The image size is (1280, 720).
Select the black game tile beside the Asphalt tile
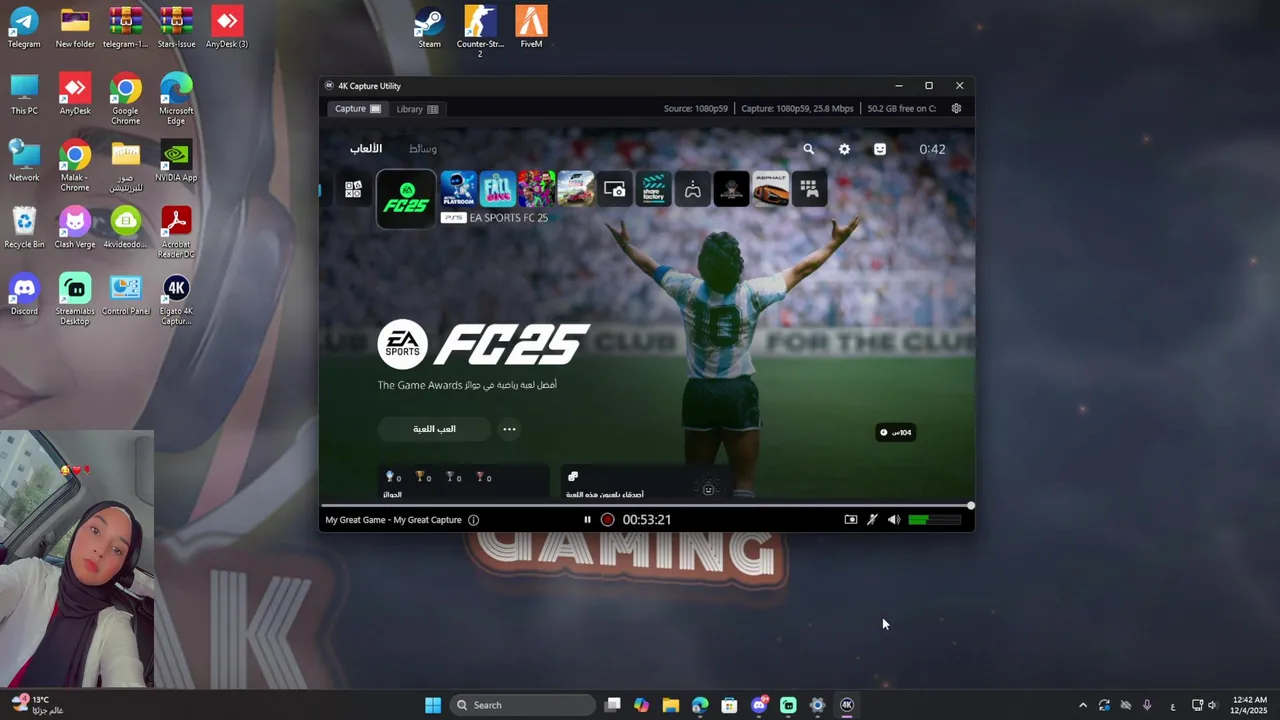(732, 189)
